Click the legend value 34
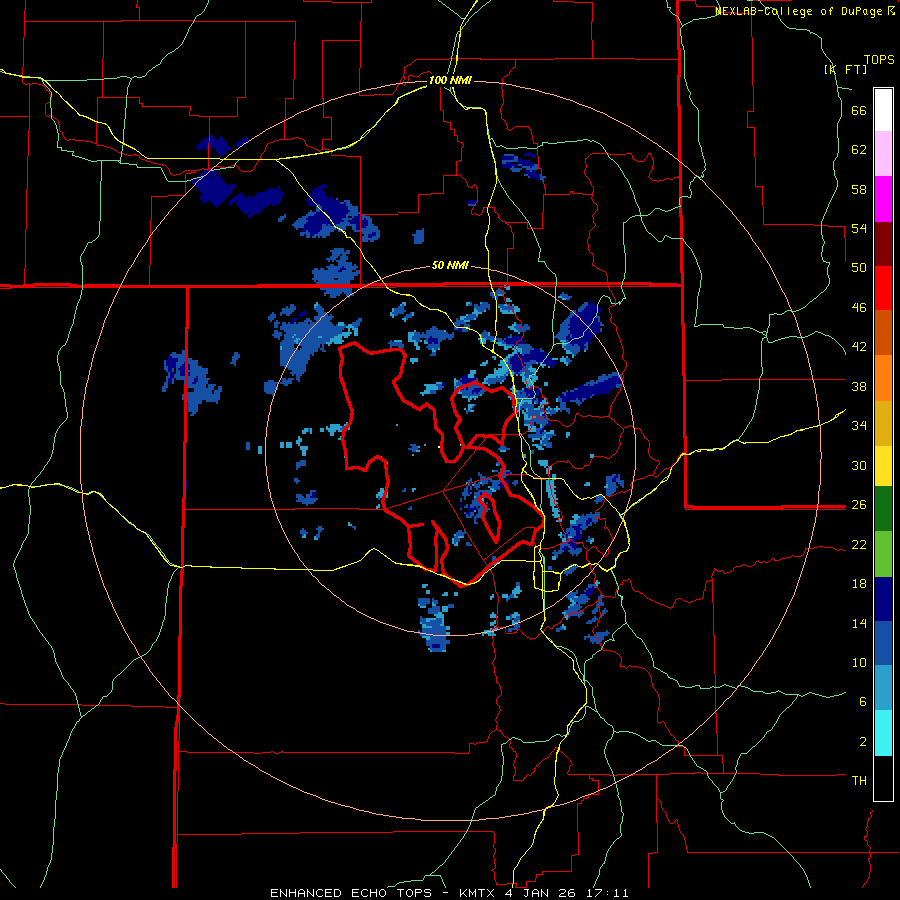This screenshot has height=900, width=900. 859,426
